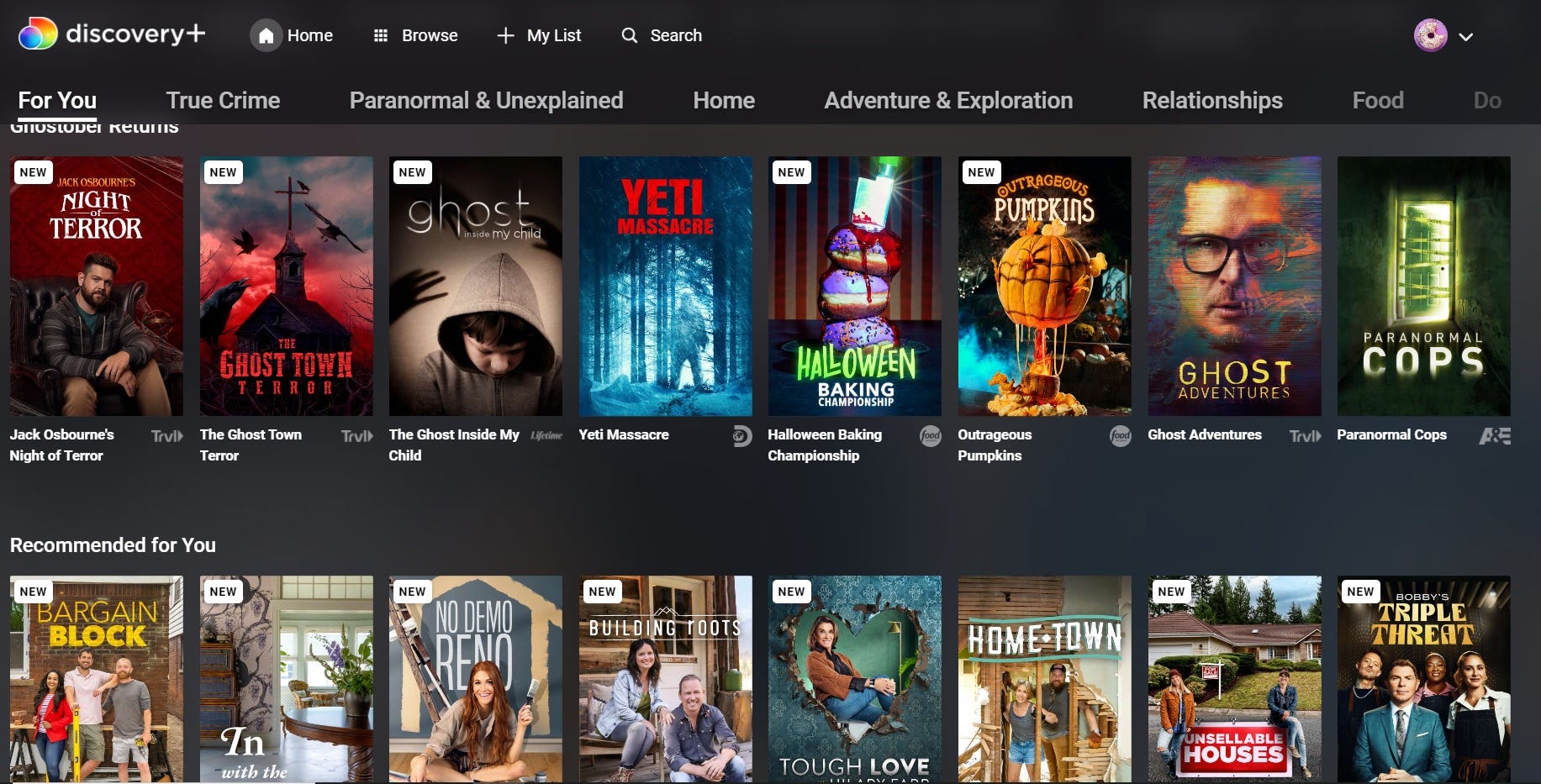Screen dimensions: 1541x784
Task: Open the No Demo Reno poster
Action: 476,679
